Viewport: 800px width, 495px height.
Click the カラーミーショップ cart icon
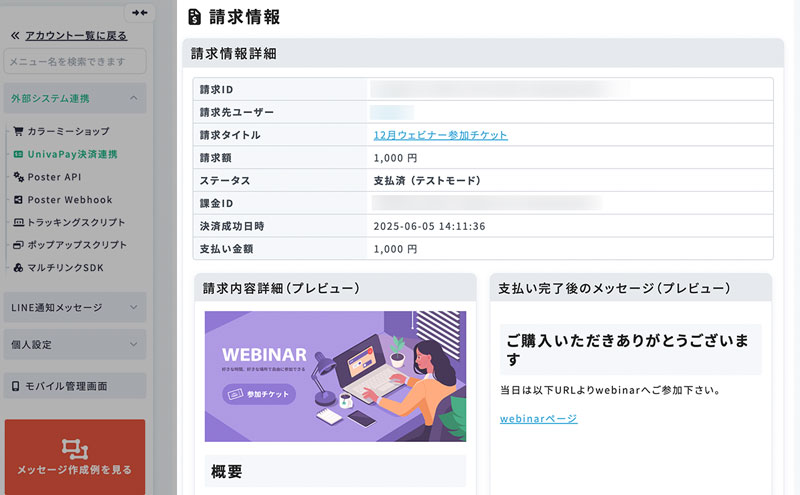click(18, 131)
